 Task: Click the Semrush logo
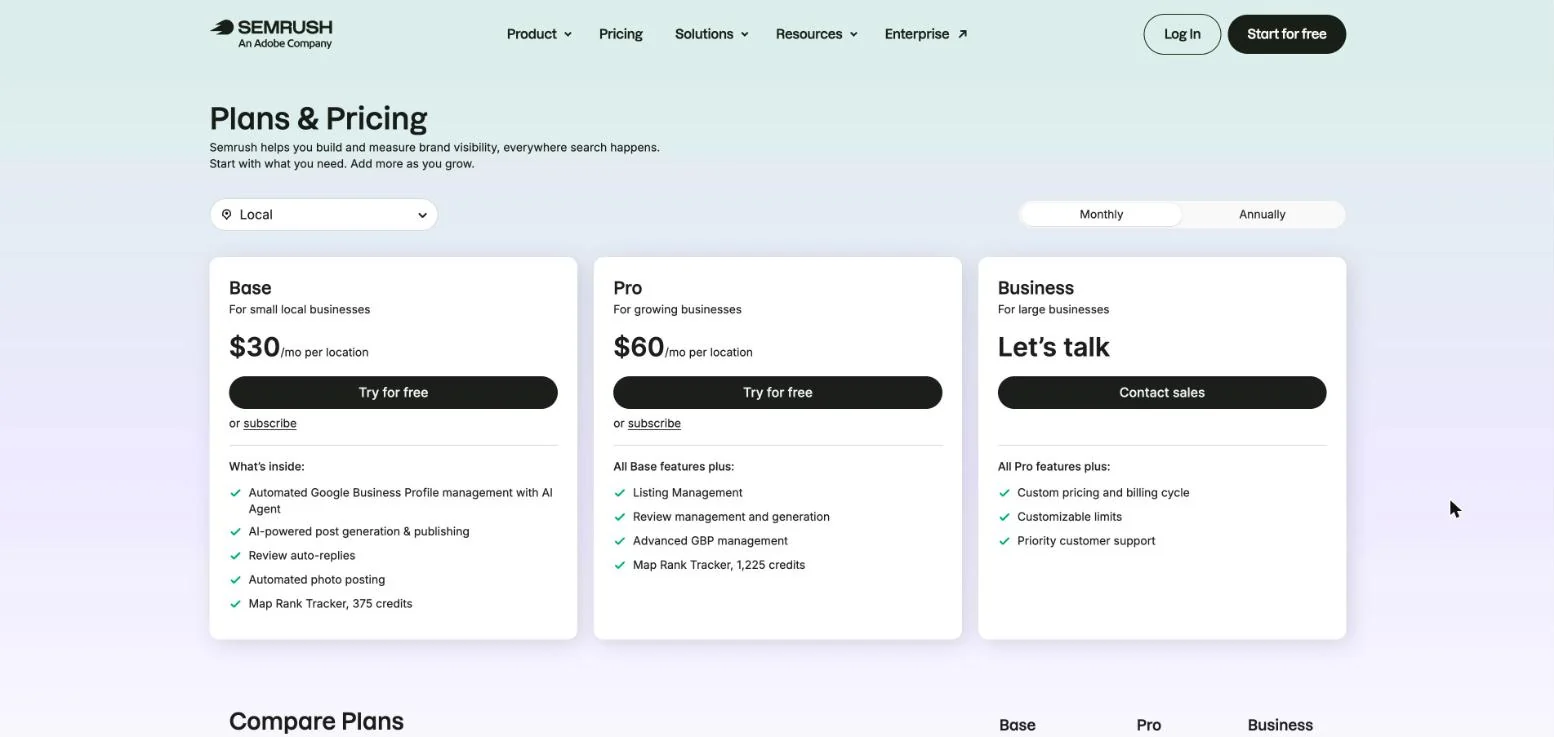tap(271, 34)
